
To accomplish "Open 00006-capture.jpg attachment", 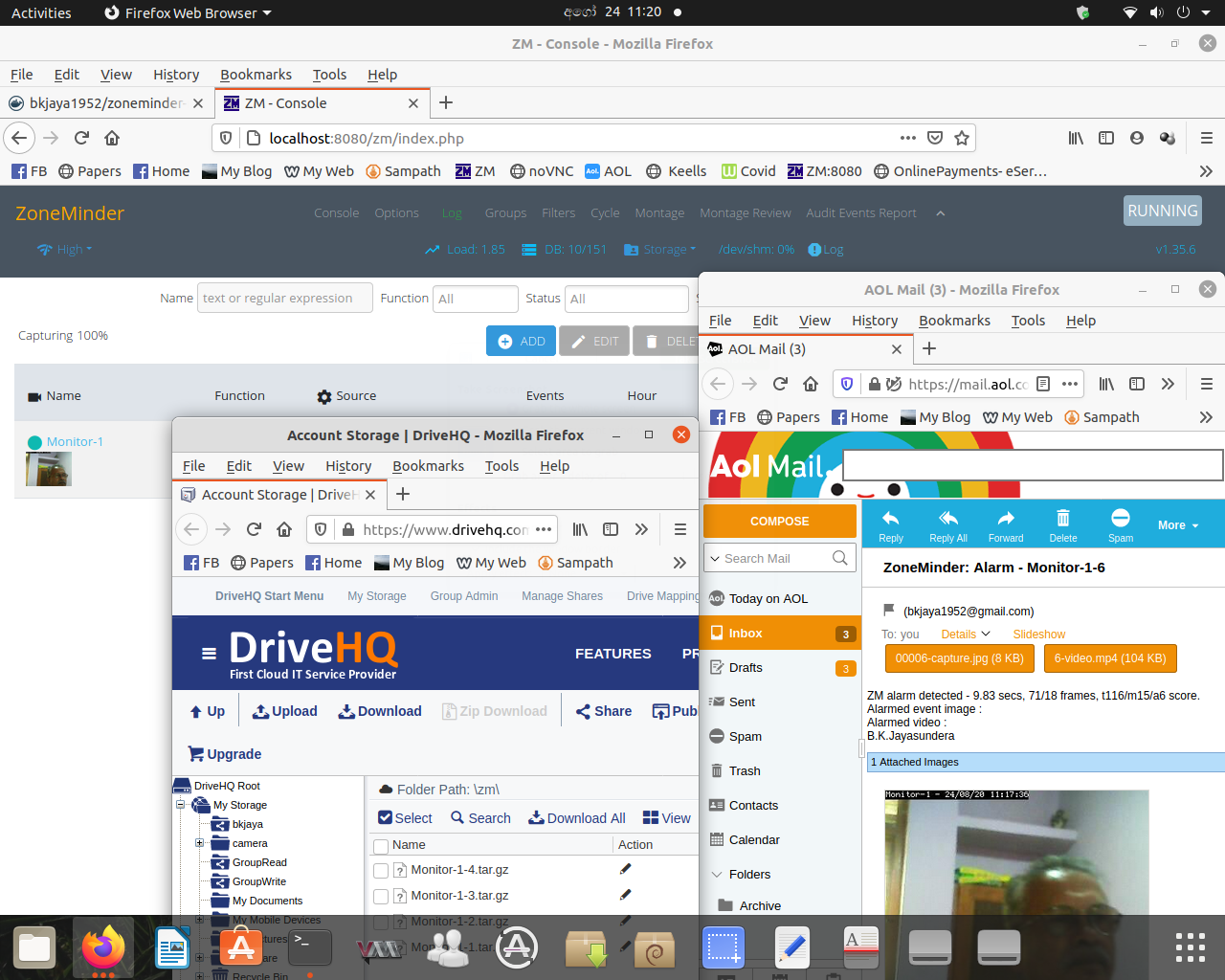I will 960,658.
